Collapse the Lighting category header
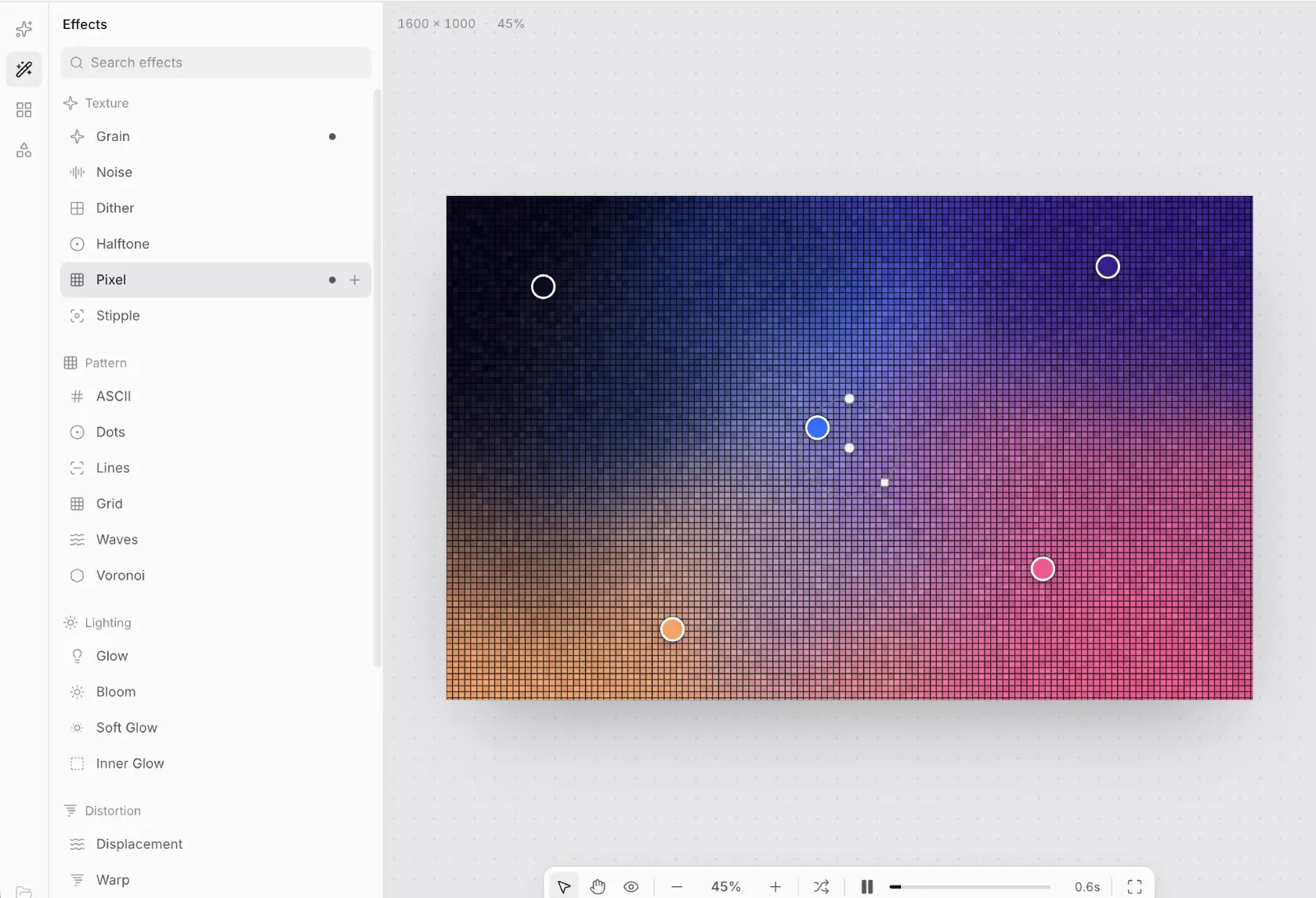Image resolution: width=1316 pixels, height=898 pixels. (x=97, y=623)
